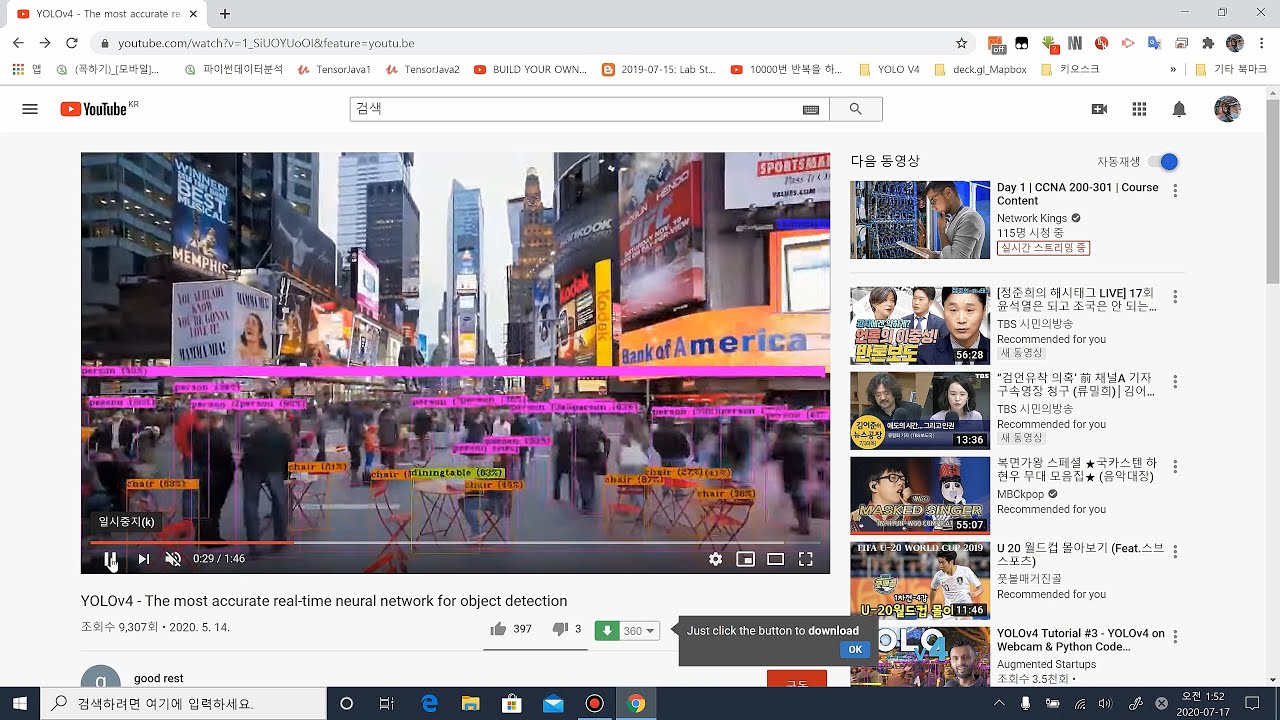Open the YouTube apps grid
Screen dimensions: 1280x720
pos(1139,109)
